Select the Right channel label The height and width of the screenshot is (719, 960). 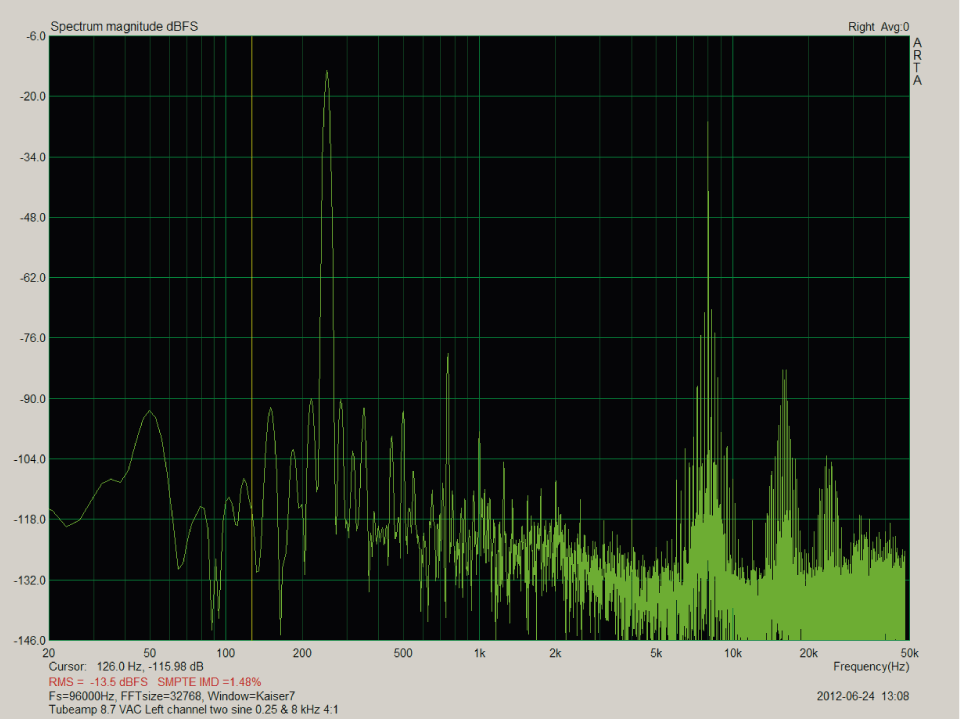[x=861, y=26]
